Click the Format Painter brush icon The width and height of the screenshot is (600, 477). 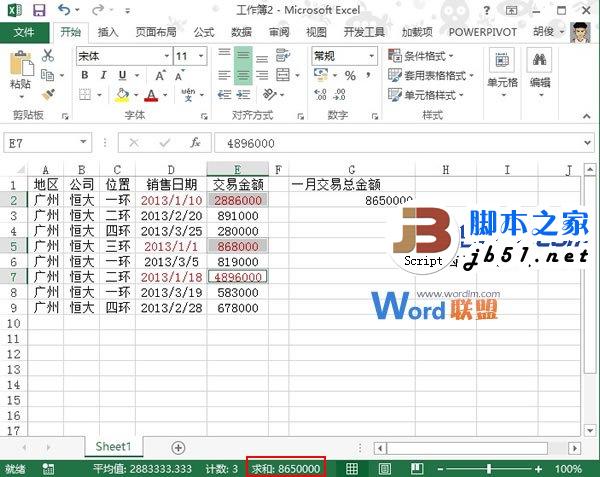point(47,95)
